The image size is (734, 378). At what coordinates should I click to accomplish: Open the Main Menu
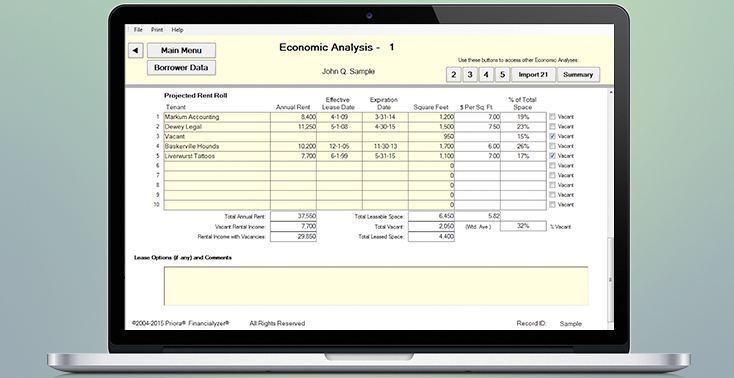coord(181,51)
